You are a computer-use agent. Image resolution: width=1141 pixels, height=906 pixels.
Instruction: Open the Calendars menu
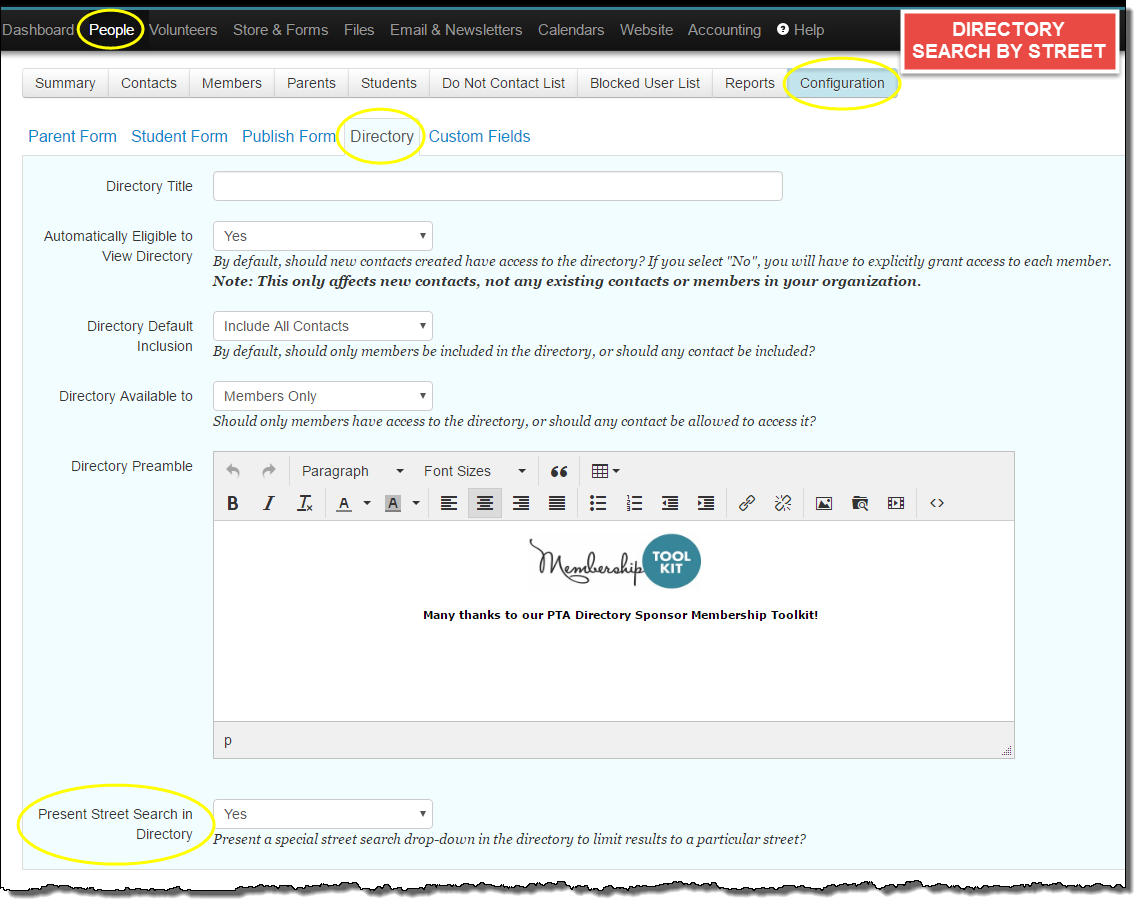coord(571,30)
